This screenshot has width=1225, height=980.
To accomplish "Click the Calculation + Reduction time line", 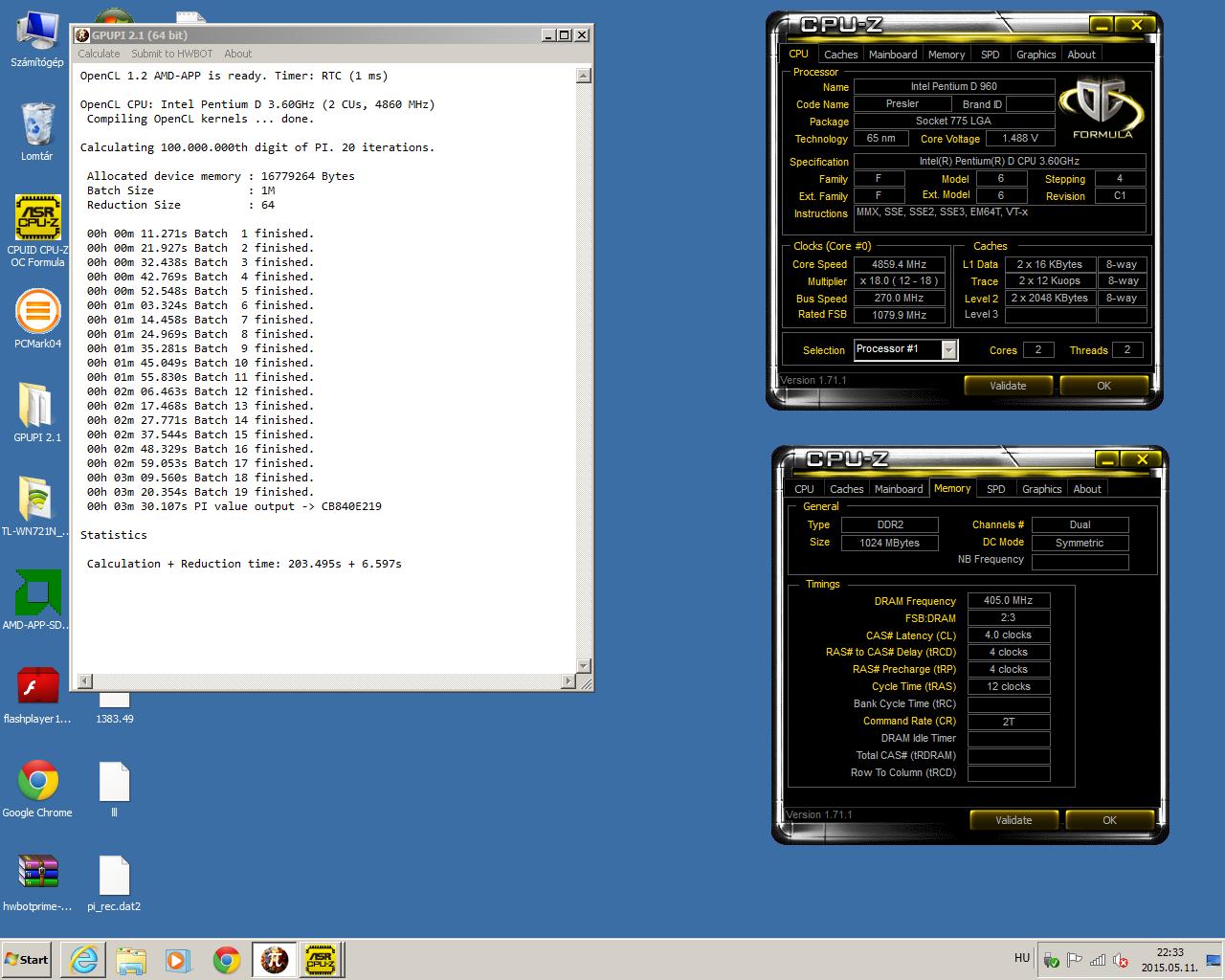I will tap(244, 564).
